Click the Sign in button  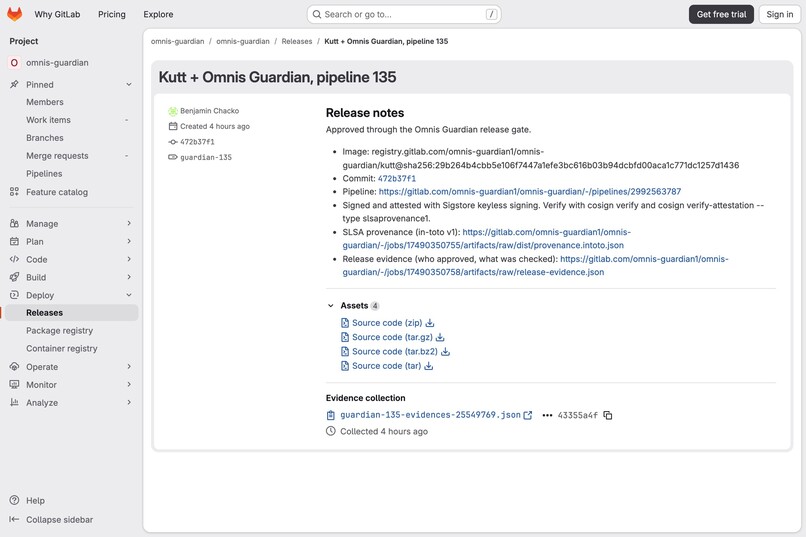click(779, 14)
